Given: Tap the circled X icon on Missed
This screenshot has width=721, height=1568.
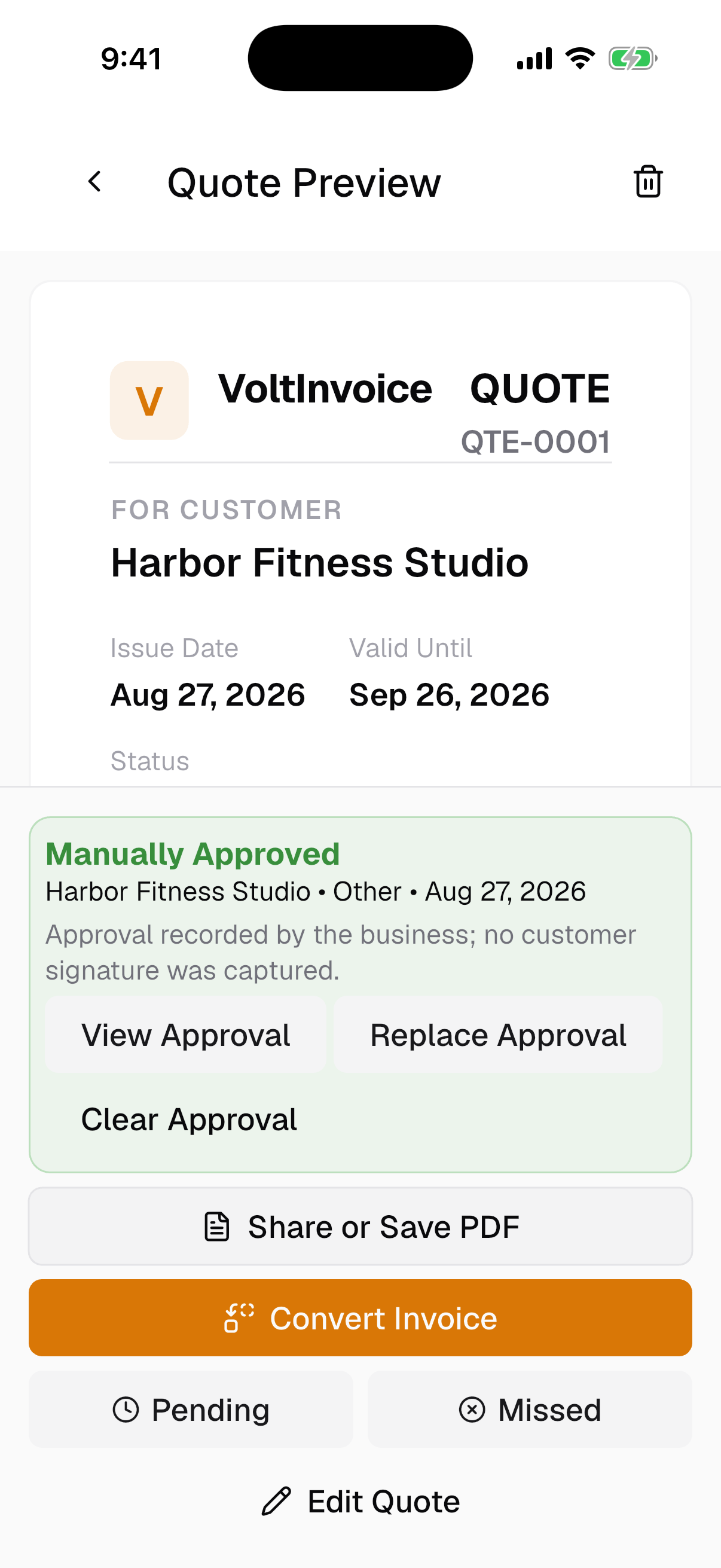Looking at the screenshot, I should [472, 1410].
